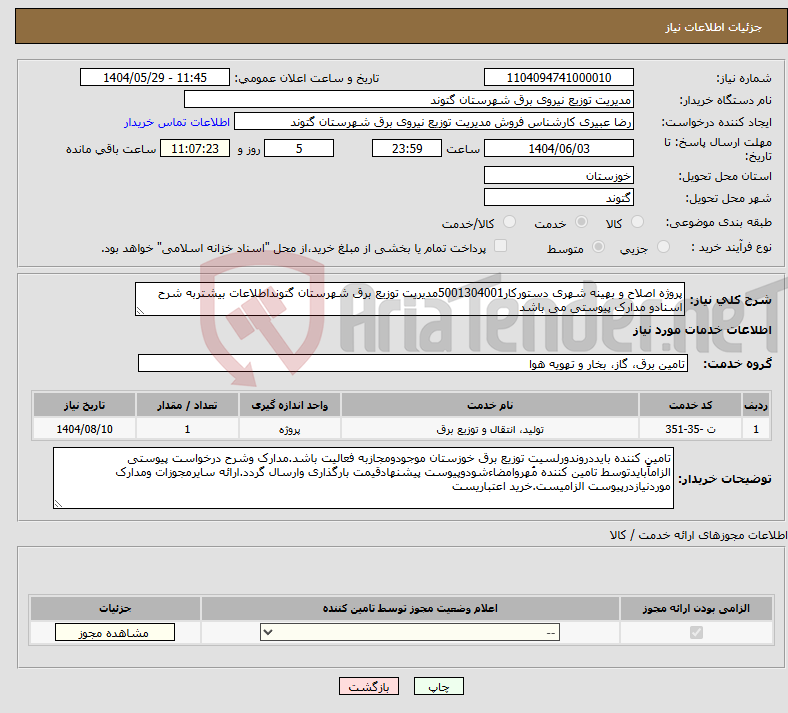Click the کد خدمت column header

(x=691, y=405)
